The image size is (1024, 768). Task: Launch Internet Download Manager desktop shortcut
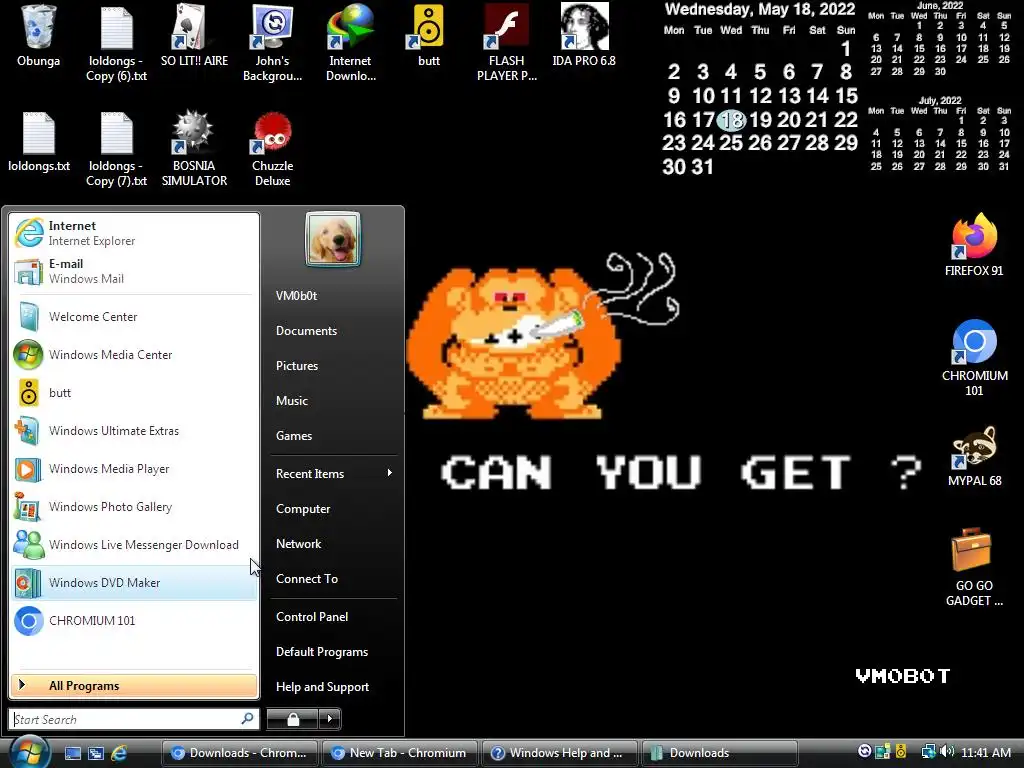(x=351, y=43)
